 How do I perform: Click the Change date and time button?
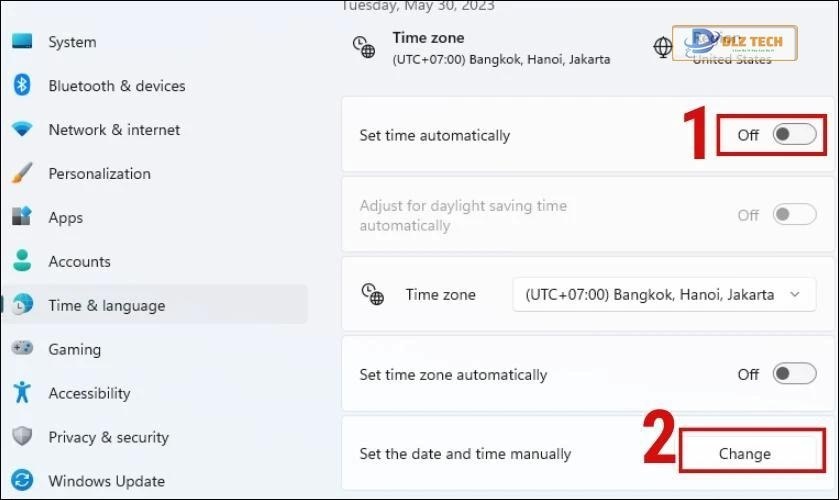(x=745, y=453)
